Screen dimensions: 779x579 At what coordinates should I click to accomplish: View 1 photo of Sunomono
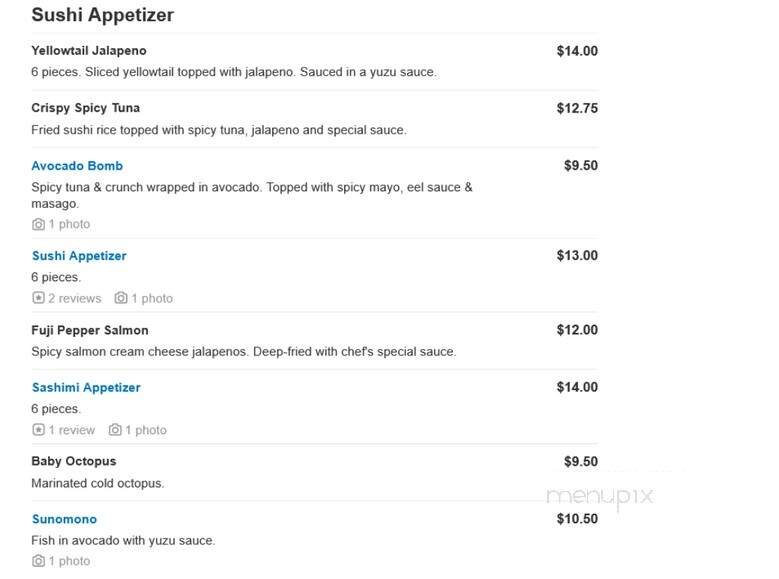click(69, 561)
